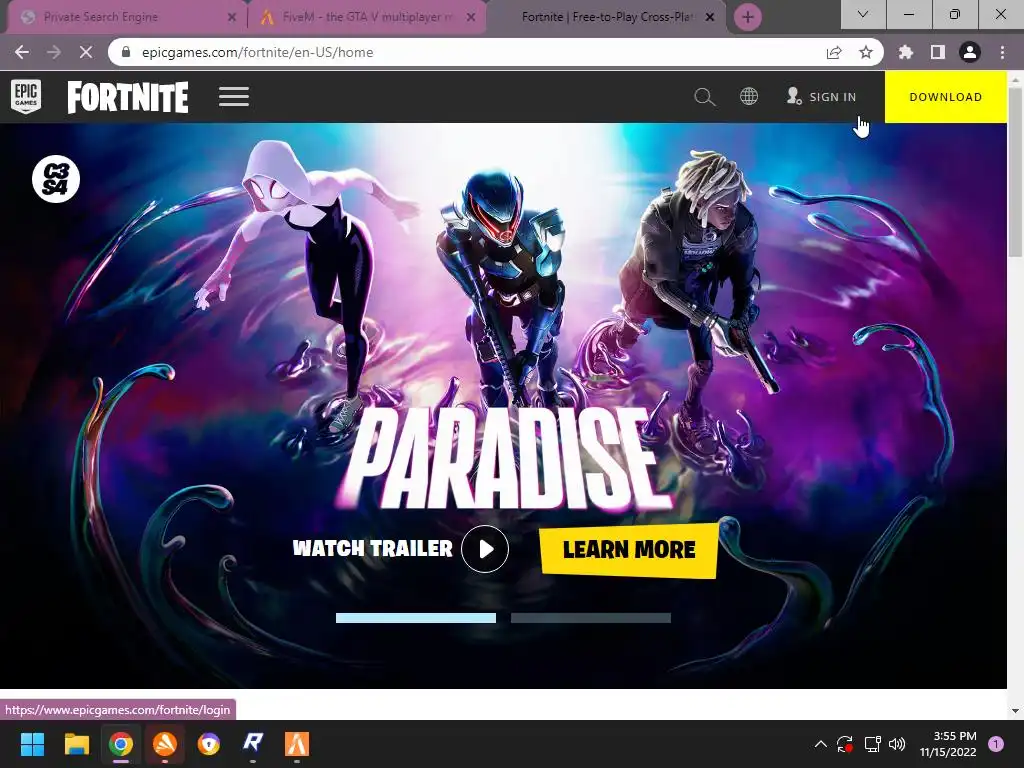The height and width of the screenshot is (768, 1024).
Task: Open the FiveM taskbar icon
Action: (297, 744)
